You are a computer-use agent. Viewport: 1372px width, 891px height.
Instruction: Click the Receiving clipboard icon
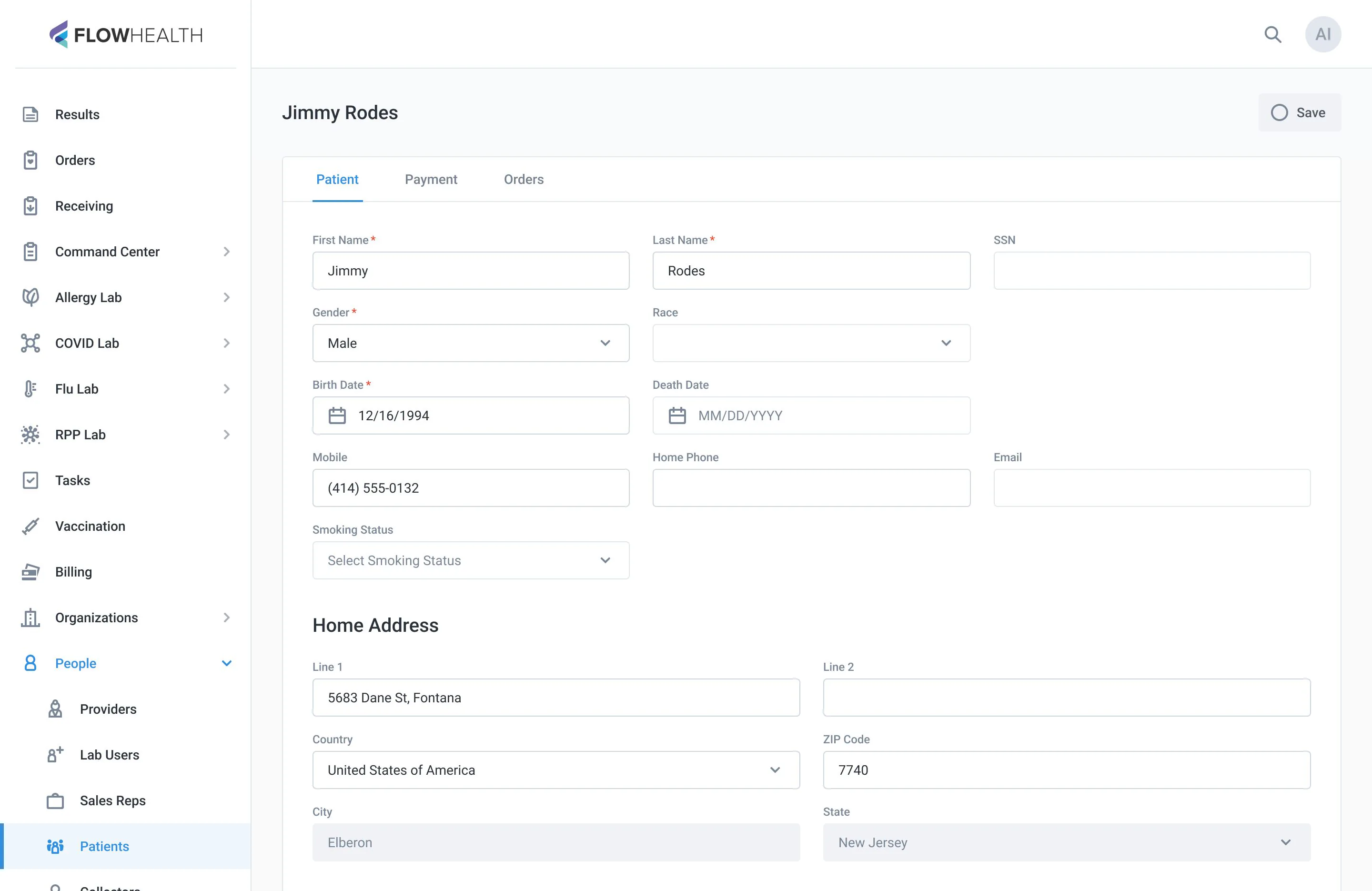(30, 206)
